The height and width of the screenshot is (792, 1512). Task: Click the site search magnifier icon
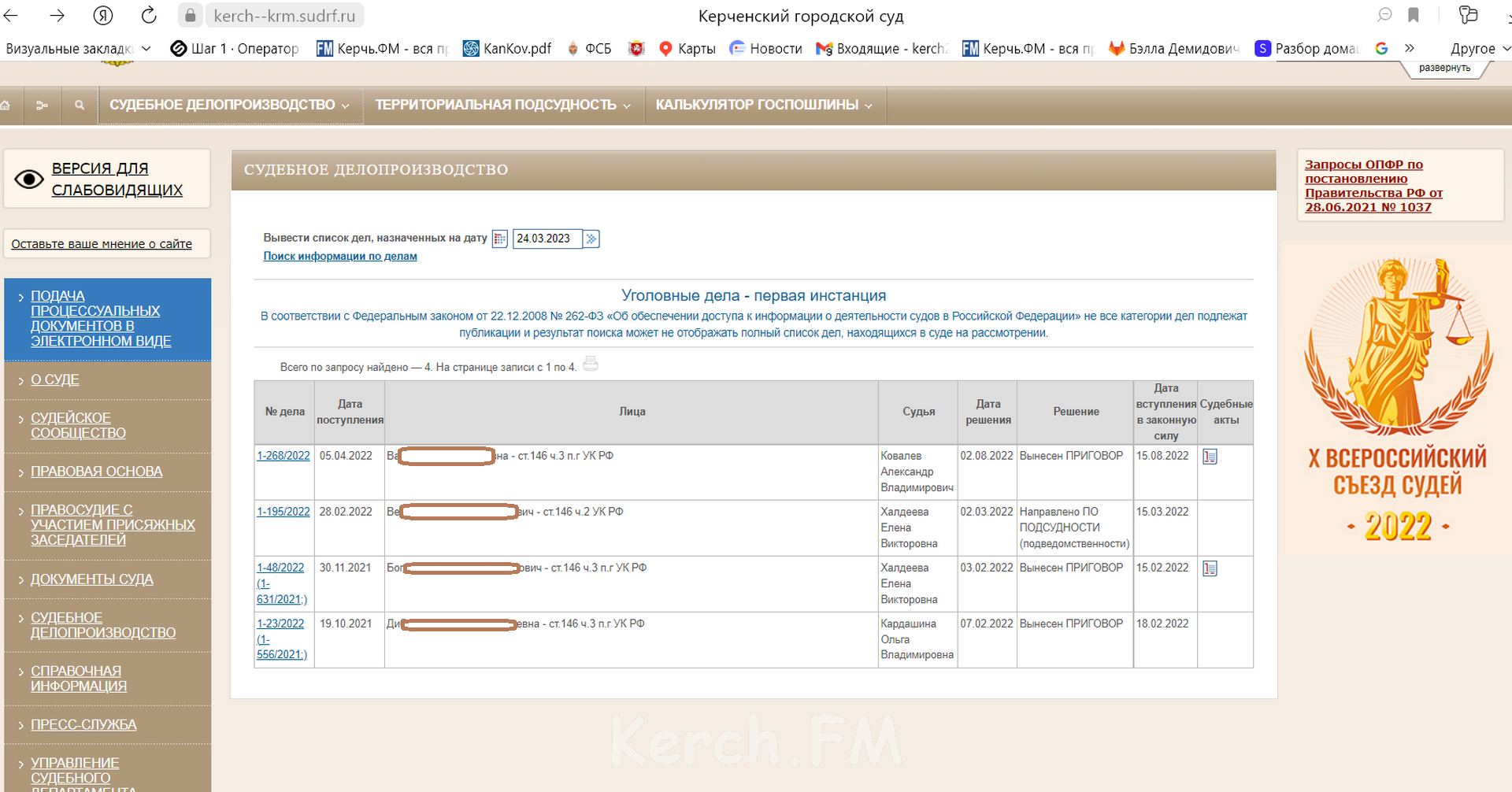(x=80, y=105)
